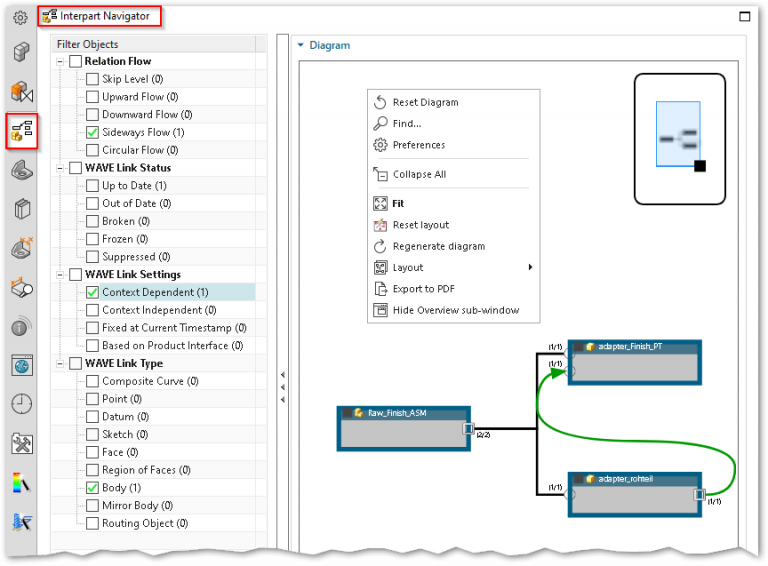Click the Find magnifier icon in context menu

click(380, 124)
